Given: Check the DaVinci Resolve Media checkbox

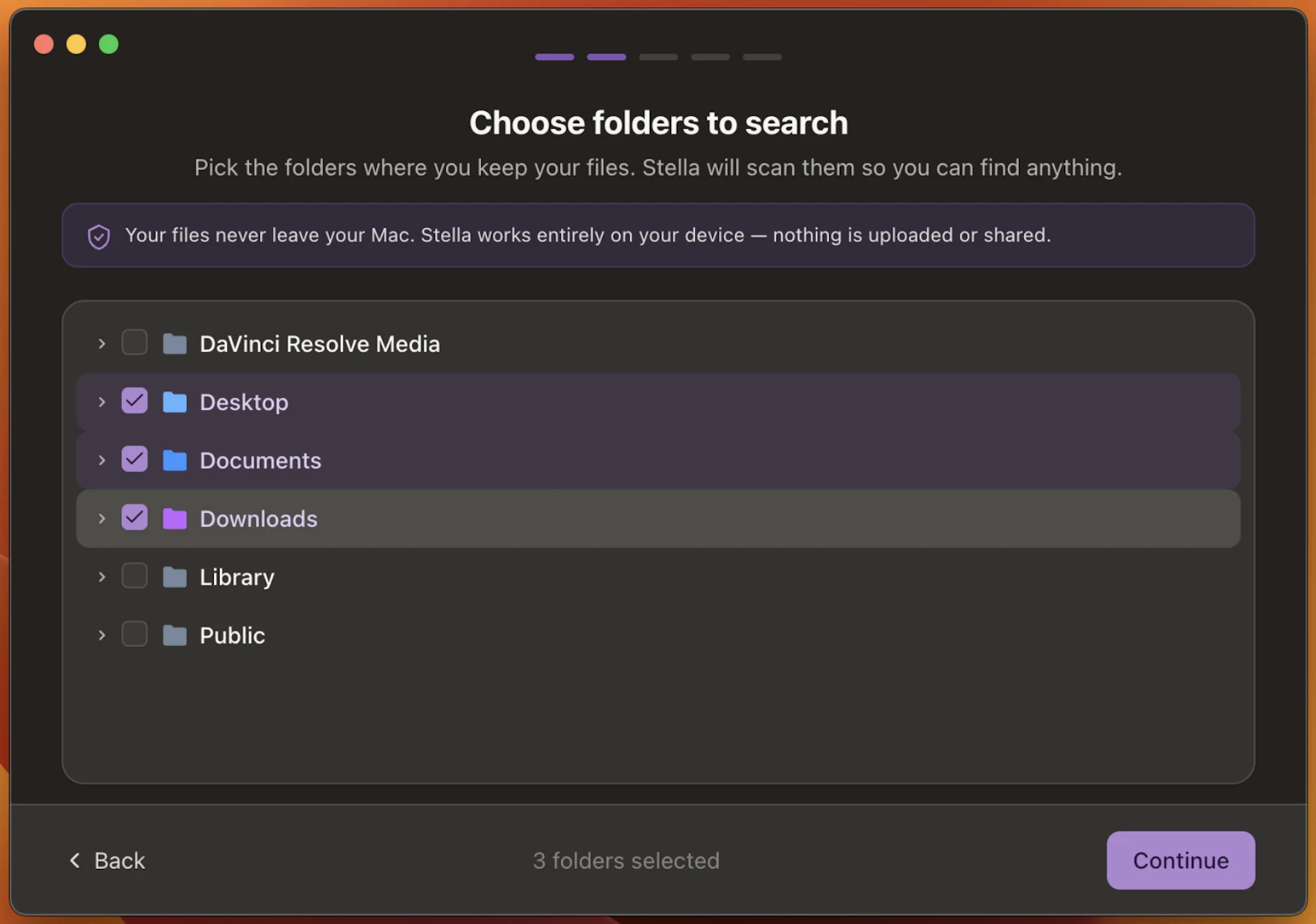Looking at the screenshot, I should click(134, 343).
